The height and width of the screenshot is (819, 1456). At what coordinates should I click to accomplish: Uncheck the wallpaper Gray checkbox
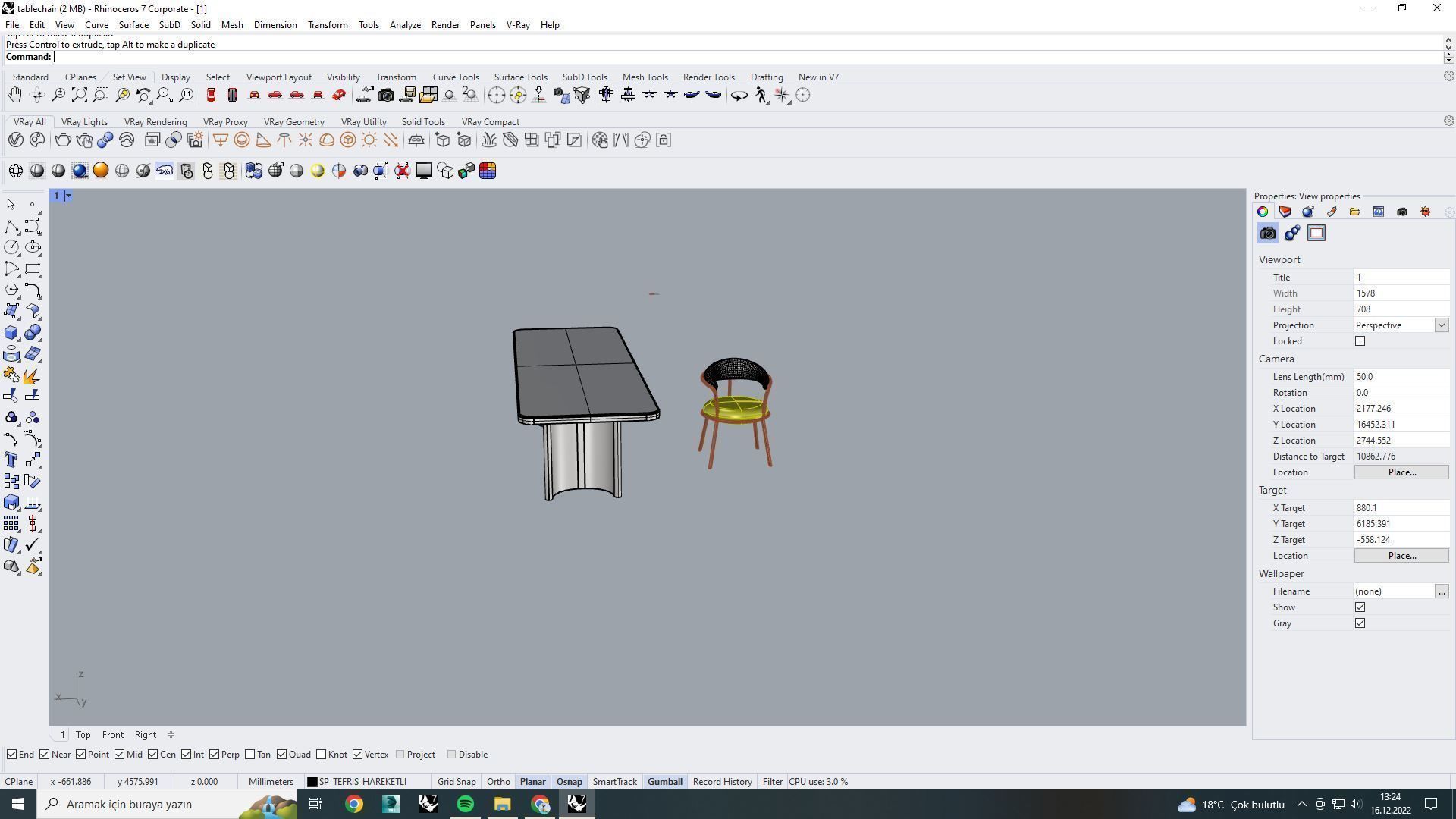point(1360,623)
